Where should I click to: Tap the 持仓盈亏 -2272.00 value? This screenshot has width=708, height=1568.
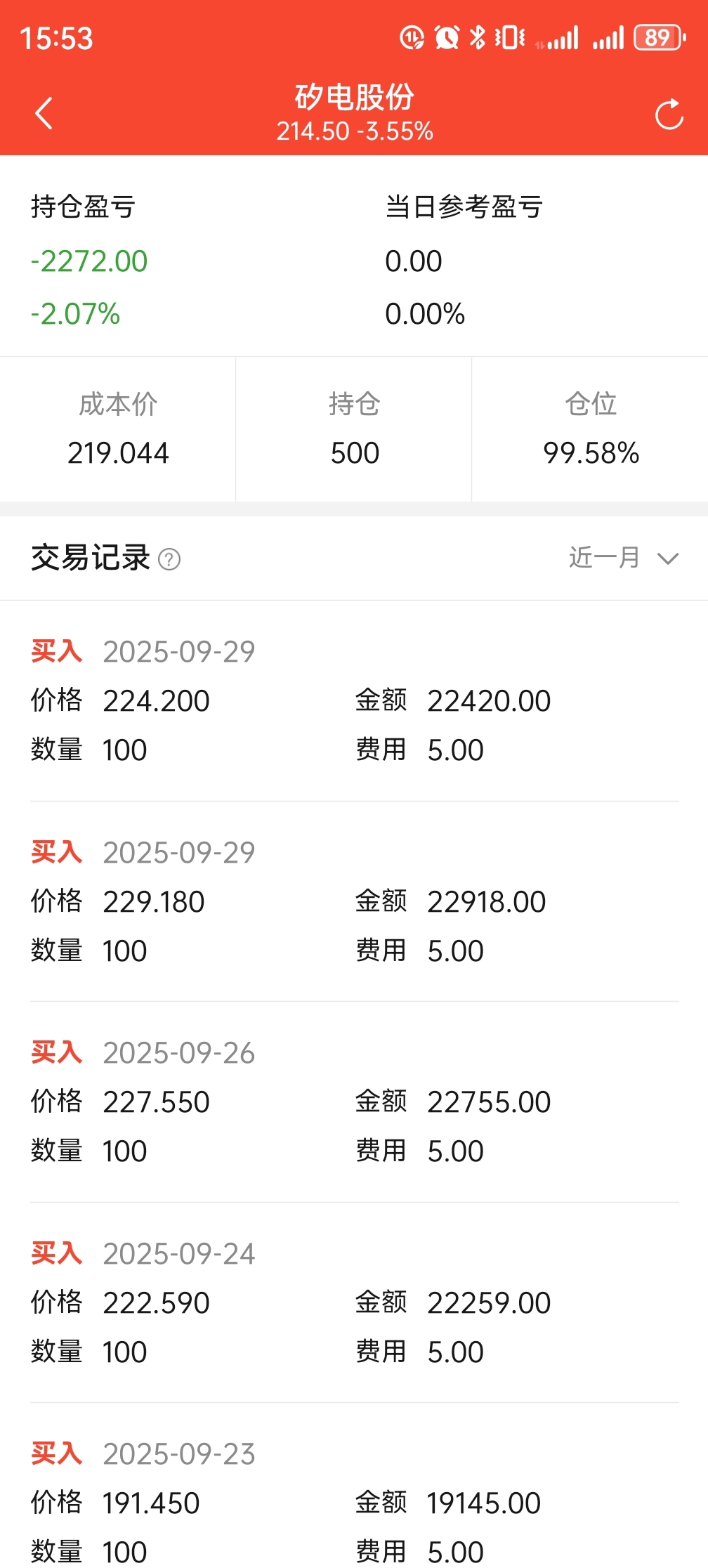pyautogui.click(x=89, y=261)
